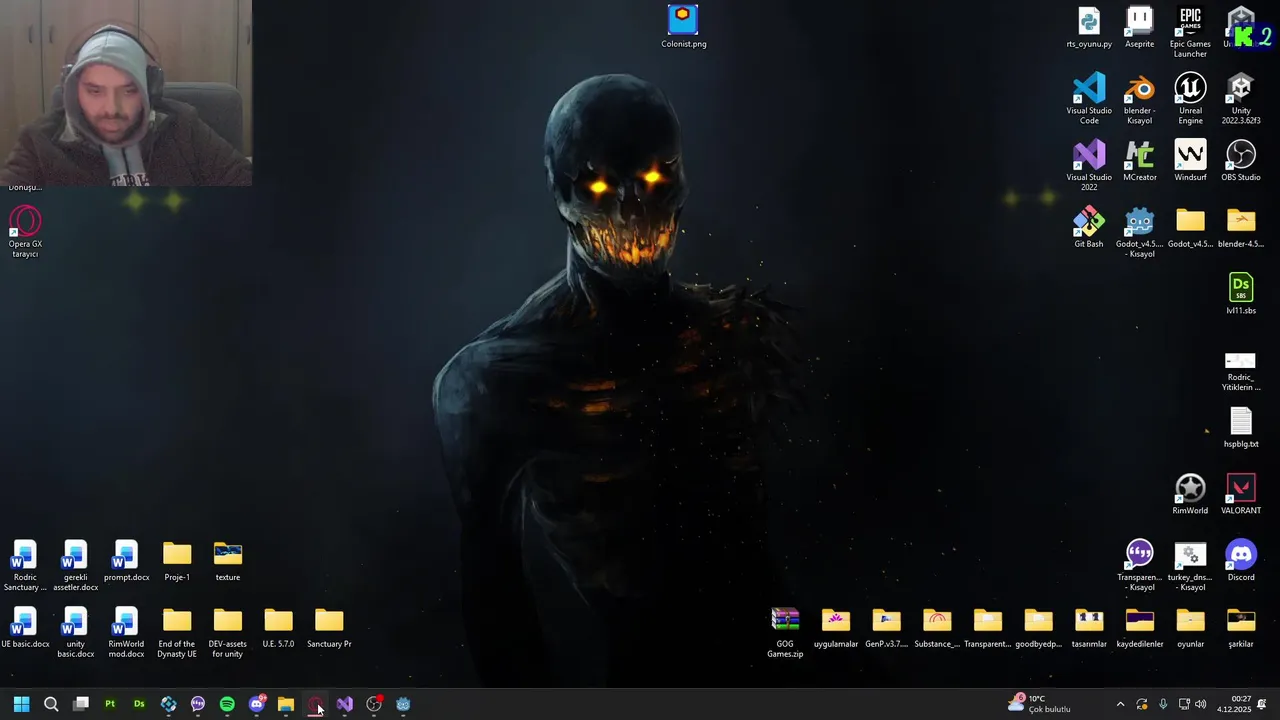Open the uygulamalar folder
The height and width of the screenshot is (720, 1280).
tap(836, 627)
